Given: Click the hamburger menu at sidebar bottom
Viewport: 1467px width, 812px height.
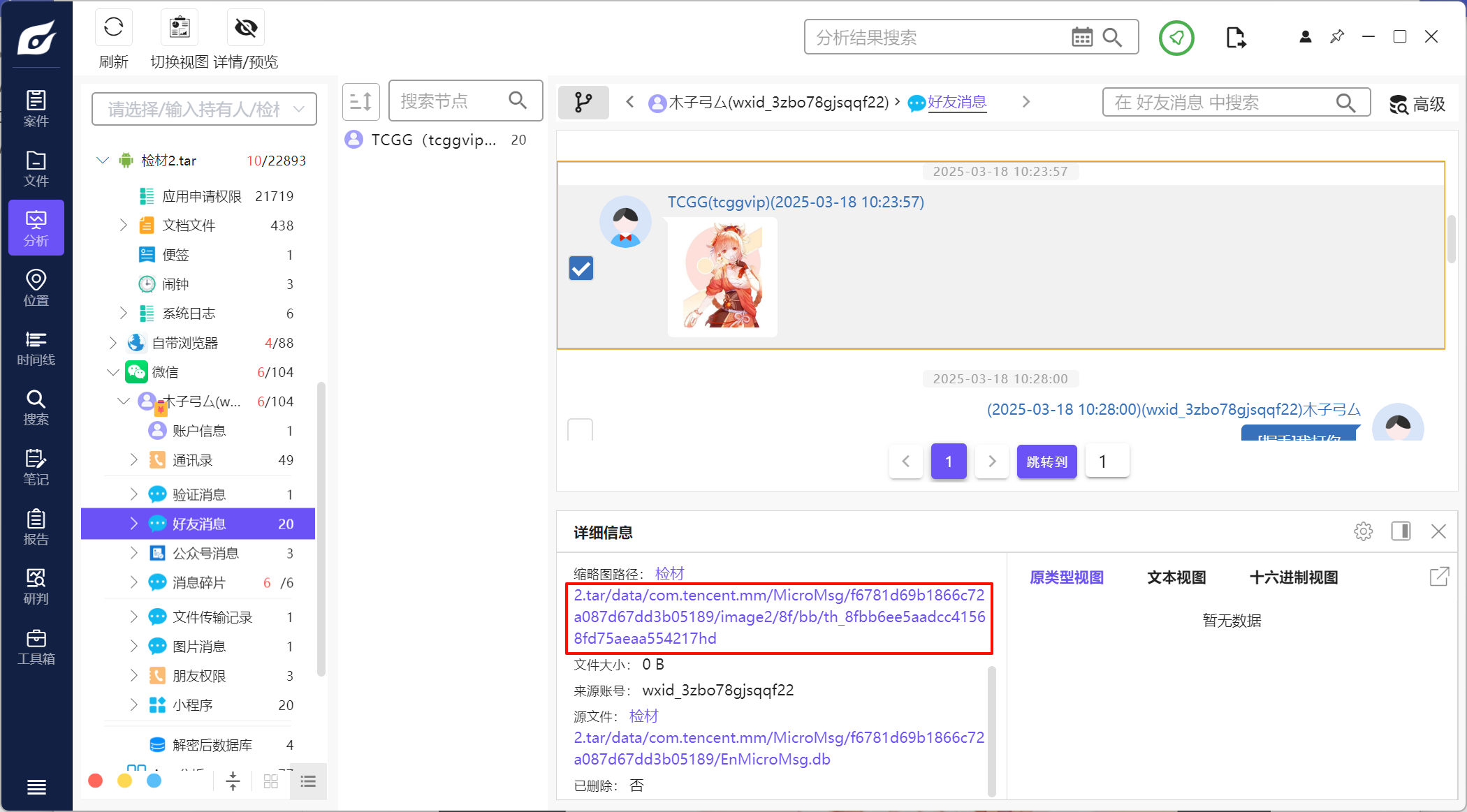Looking at the screenshot, I should (x=36, y=788).
